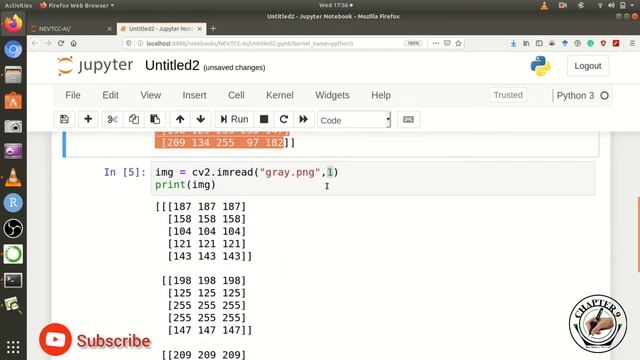
Task: Open the Firefox library icon
Action: coord(527,43)
